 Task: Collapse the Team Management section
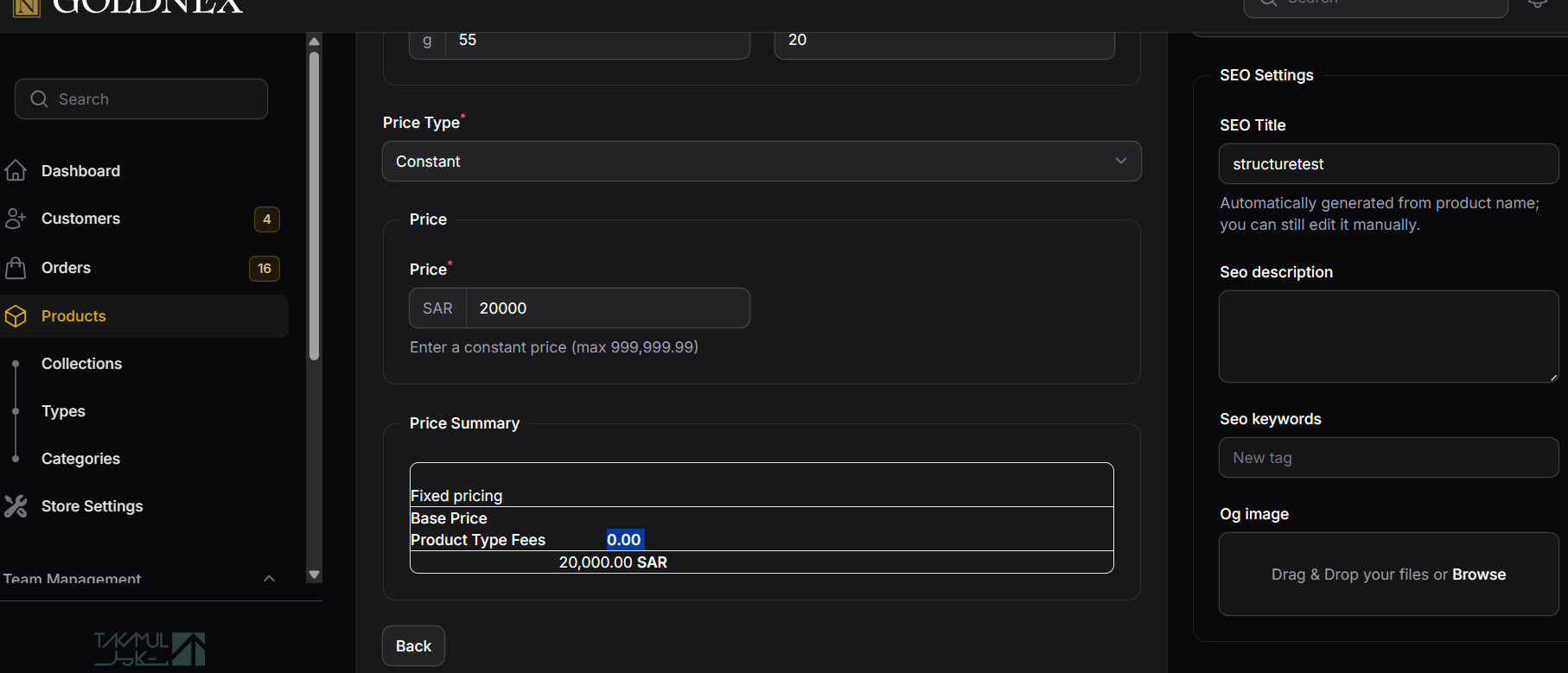point(269,578)
